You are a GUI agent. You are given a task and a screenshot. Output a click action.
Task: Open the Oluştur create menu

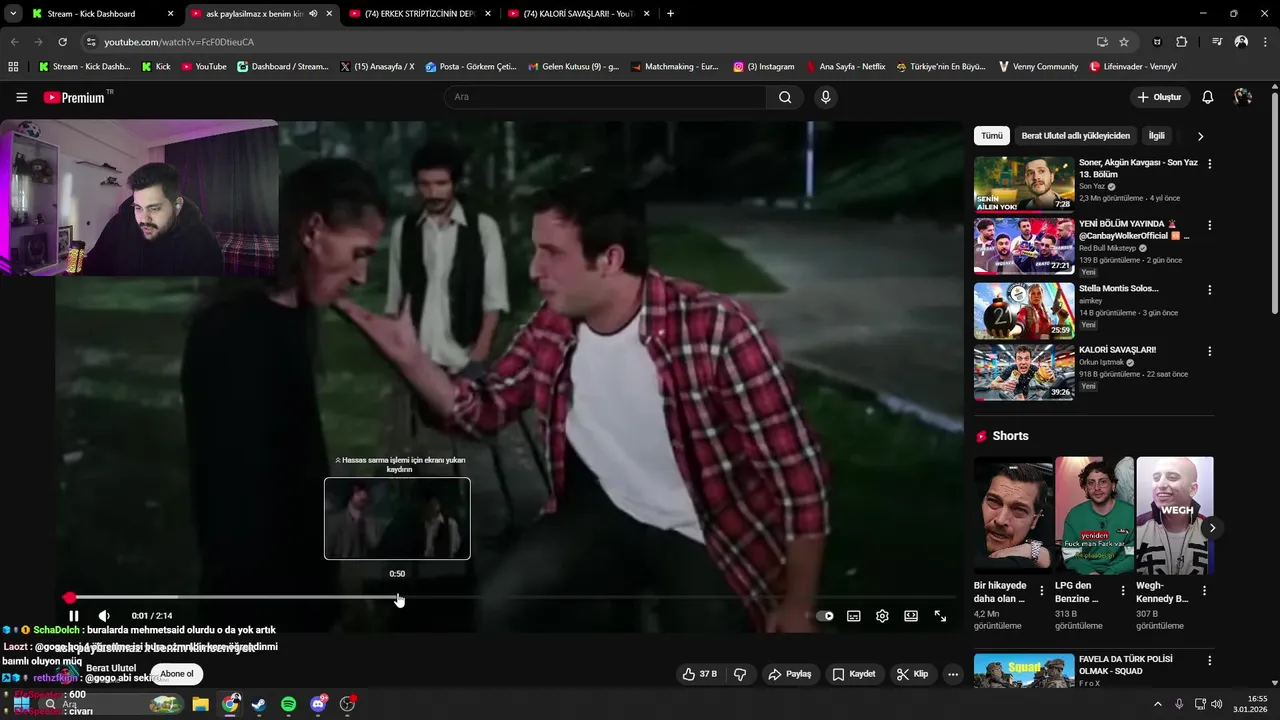click(1160, 97)
